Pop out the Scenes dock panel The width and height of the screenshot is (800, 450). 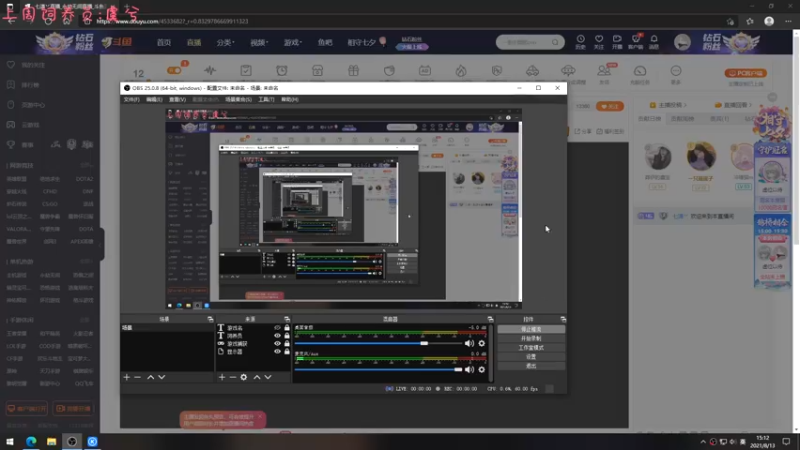210,319
